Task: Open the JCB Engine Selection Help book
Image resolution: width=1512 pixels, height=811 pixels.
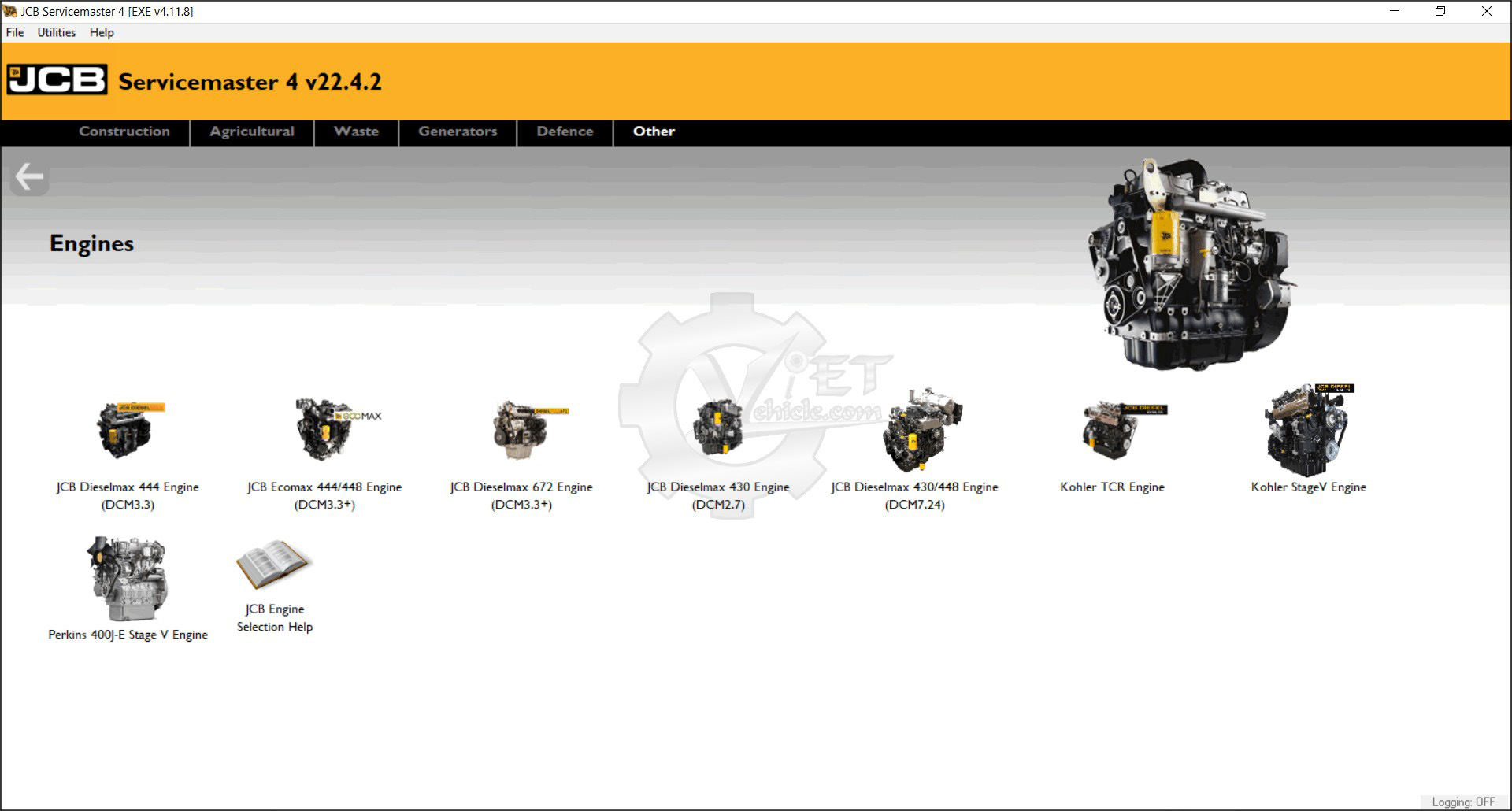Action: coord(274,565)
